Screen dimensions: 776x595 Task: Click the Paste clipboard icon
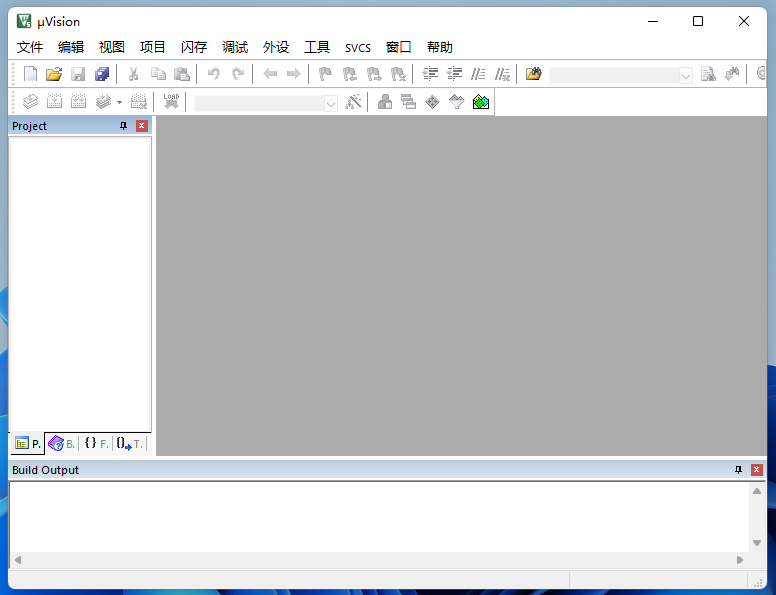182,74
